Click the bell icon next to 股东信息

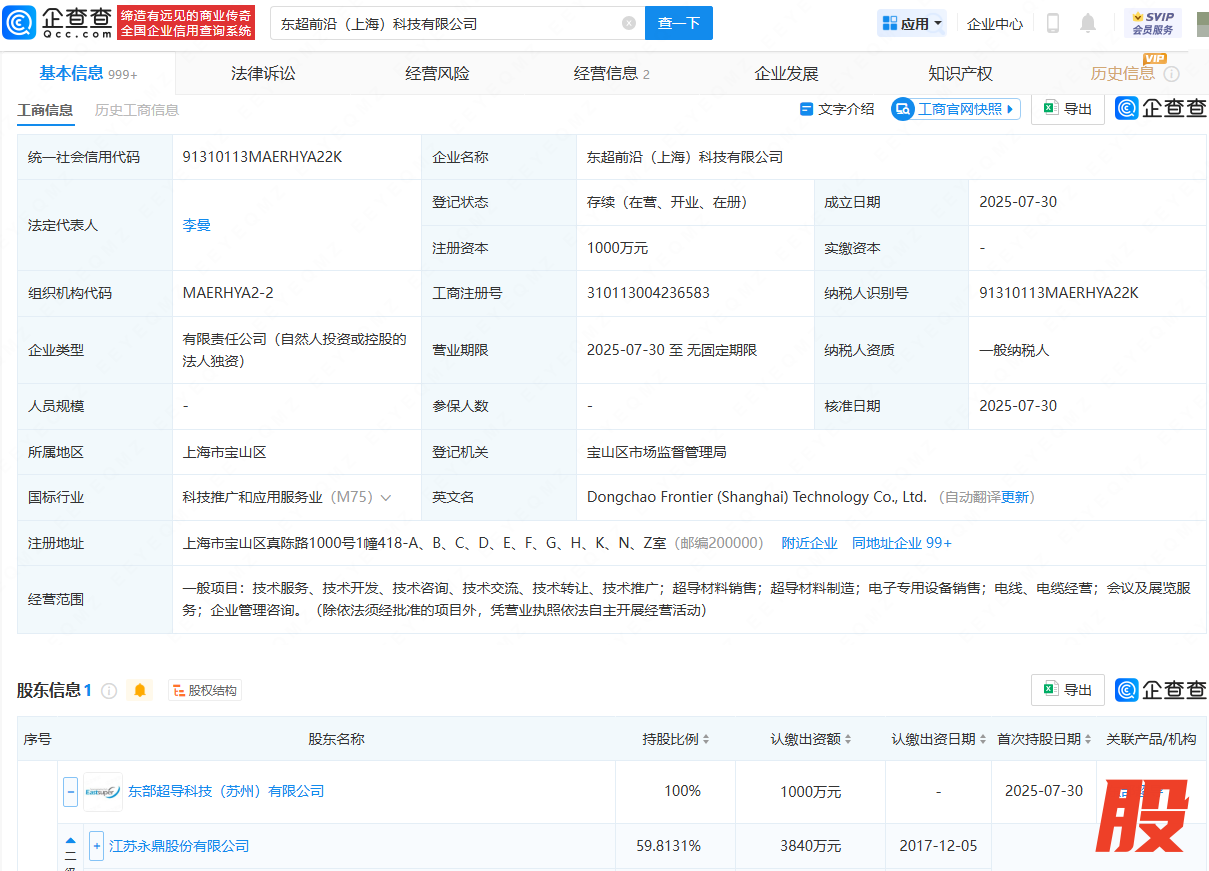click(140, 690)
